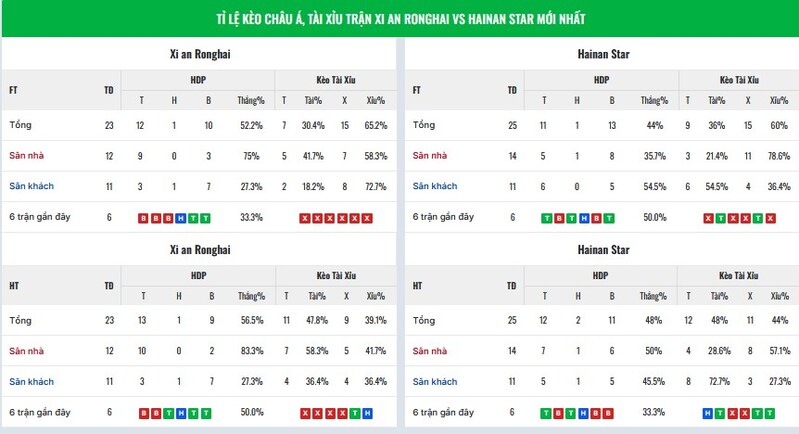Click blue H badge in Xi an Ronghai FT handicap form
Viewport: 799px width, 434px height.
tap(179, 218)
